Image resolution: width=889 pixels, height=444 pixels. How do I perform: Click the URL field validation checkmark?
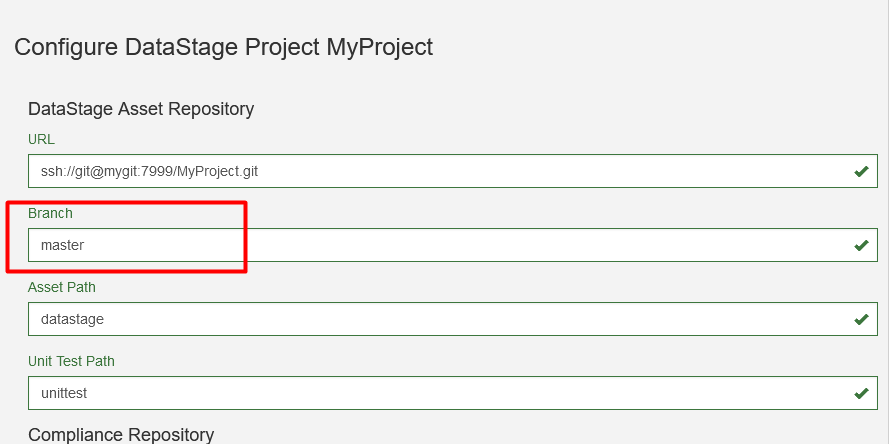[860, 172]
